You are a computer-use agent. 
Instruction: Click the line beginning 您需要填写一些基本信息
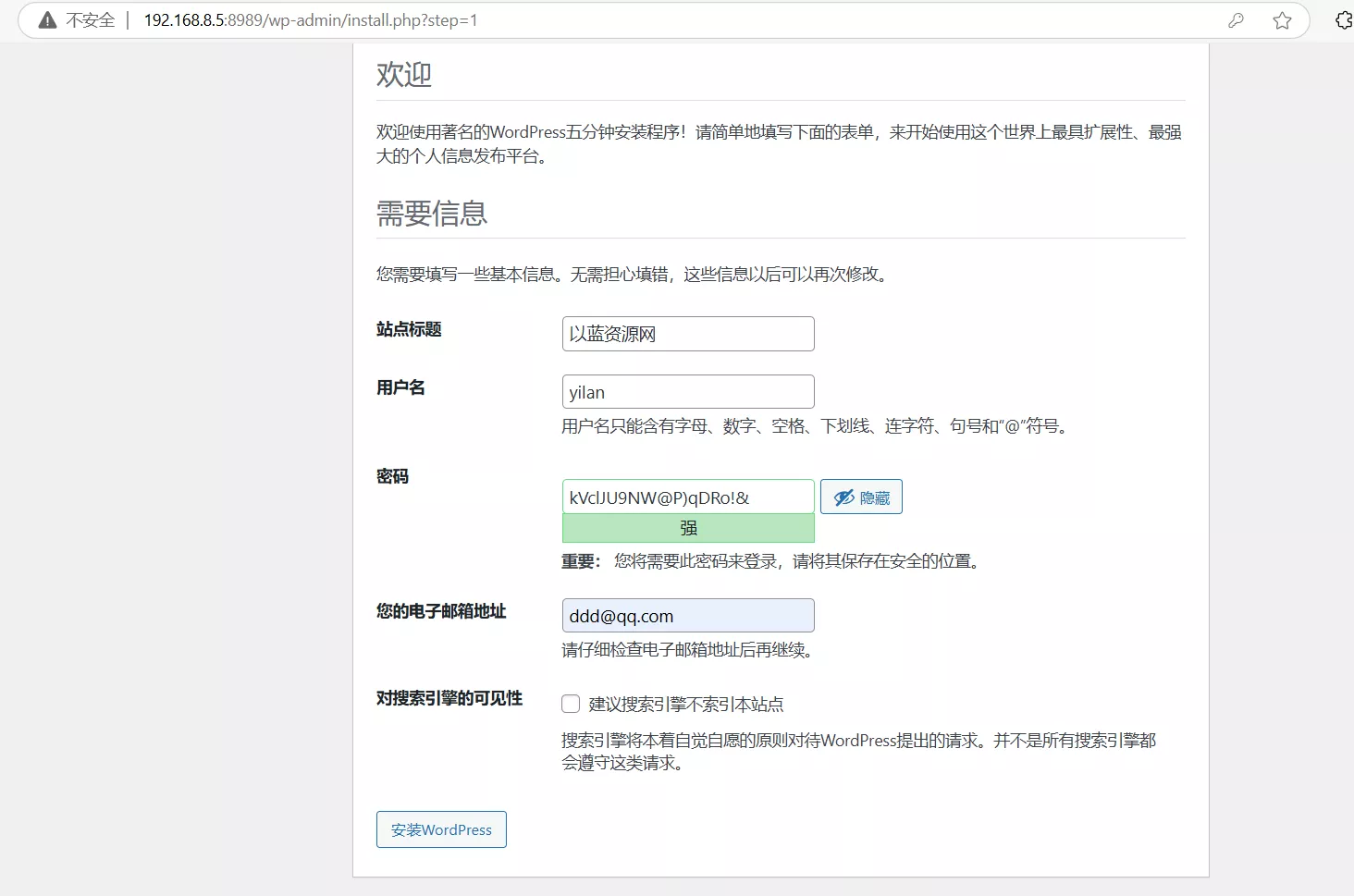[x=634, y=275]
